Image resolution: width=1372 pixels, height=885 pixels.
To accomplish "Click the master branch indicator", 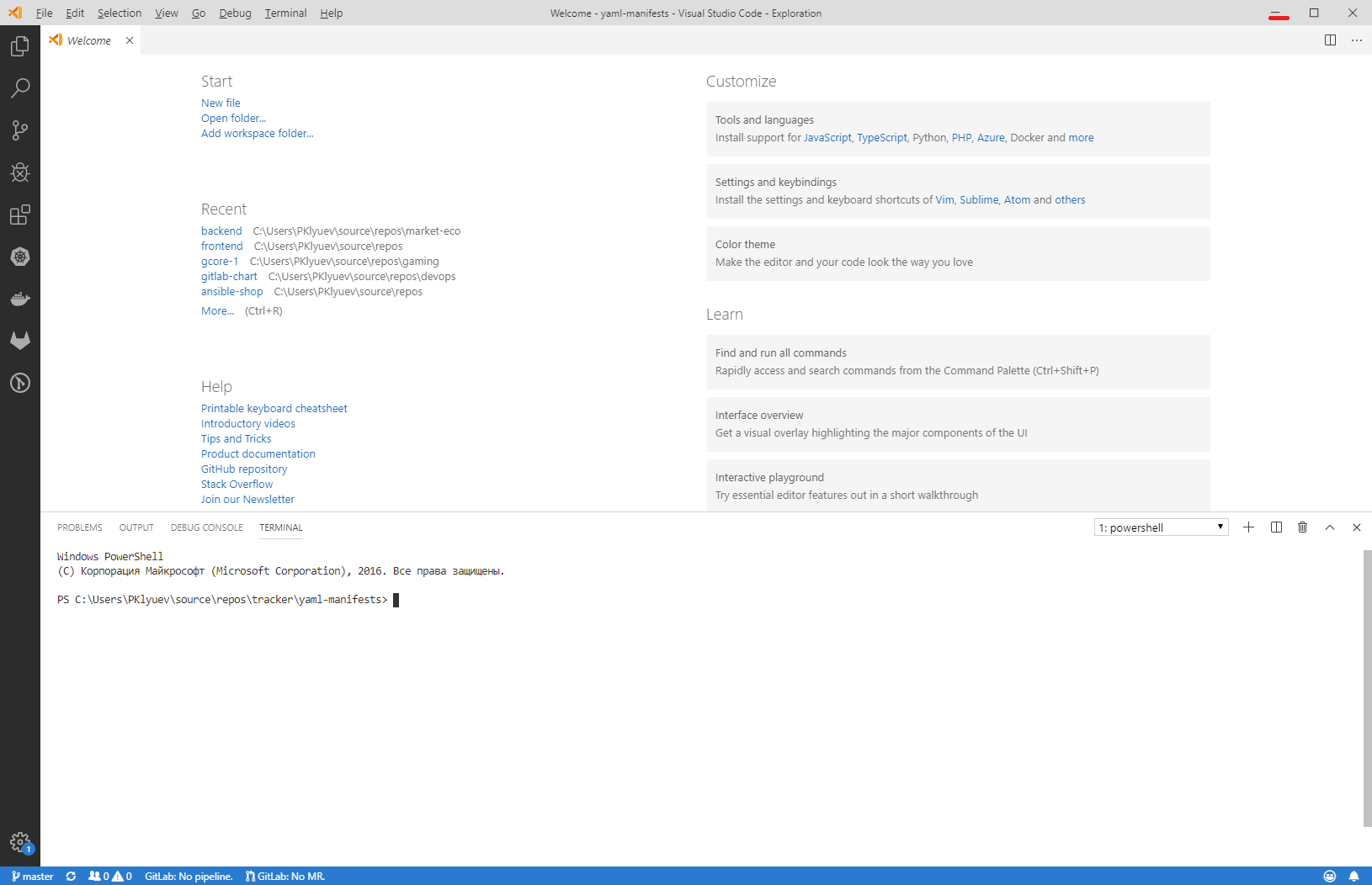I will pos(33,876).
